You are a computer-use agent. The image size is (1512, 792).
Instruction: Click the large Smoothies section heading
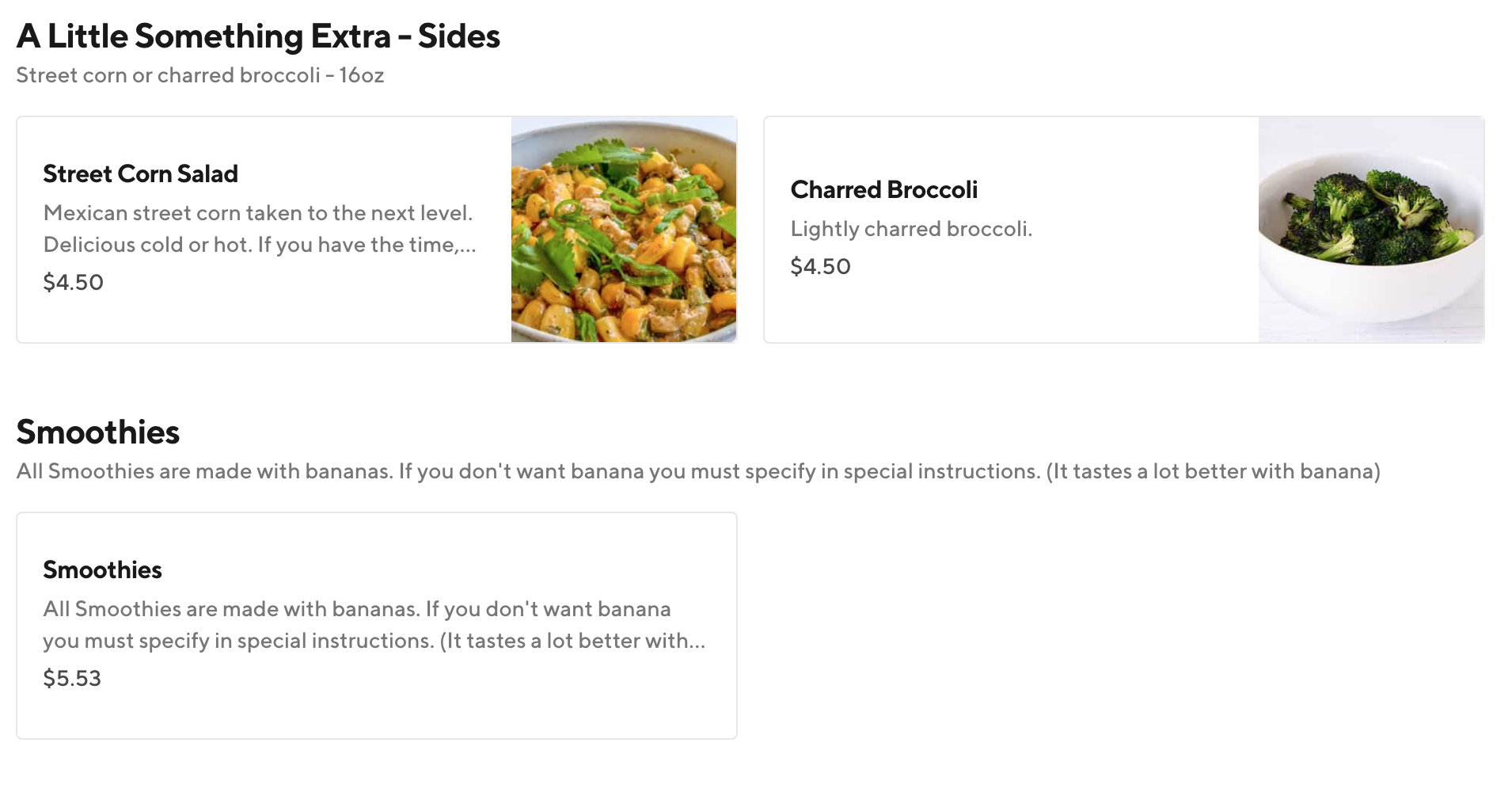tap(98, 432)
